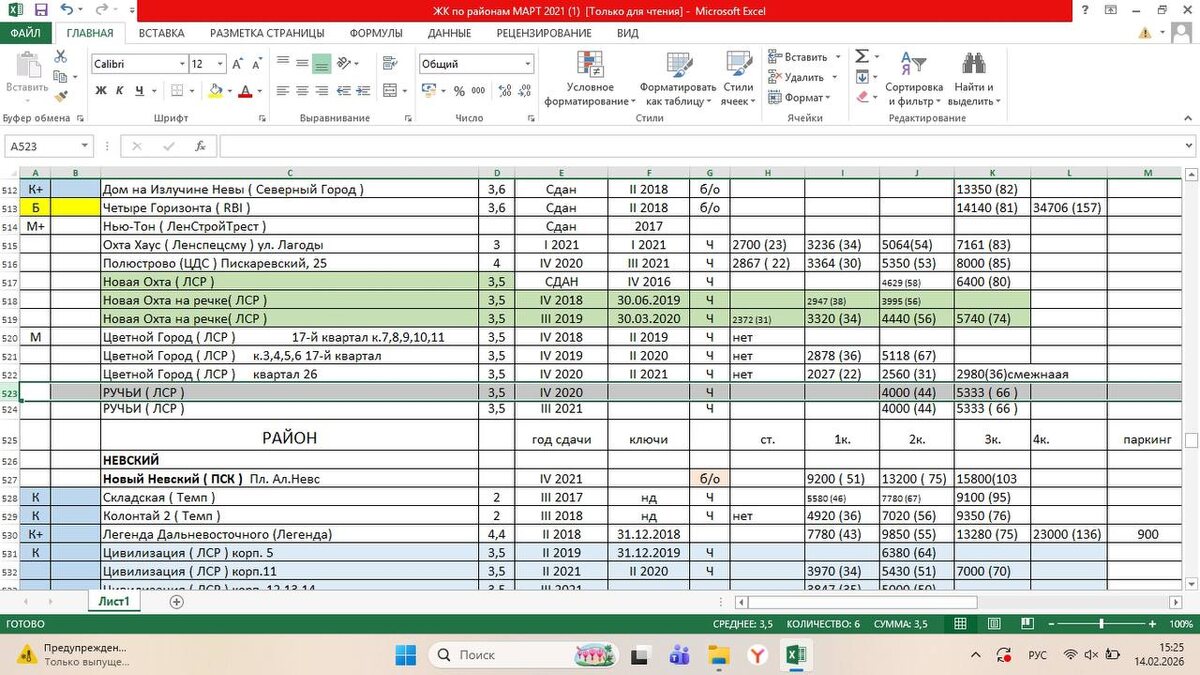
Task: Save the workbook from quick access toolbar
Action: click(41, 10)
